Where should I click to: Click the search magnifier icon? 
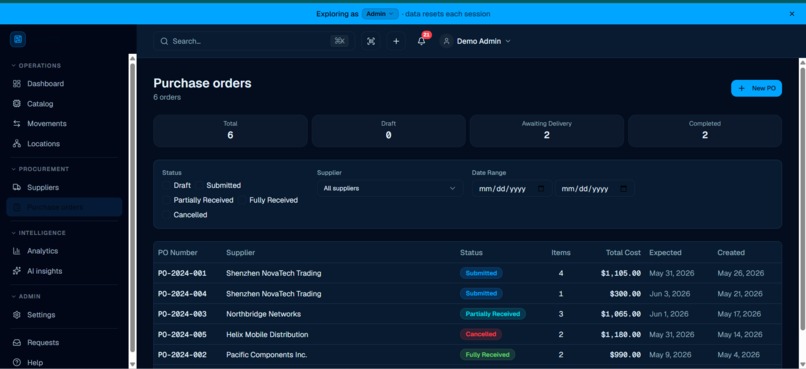click(x=164, y=41)
